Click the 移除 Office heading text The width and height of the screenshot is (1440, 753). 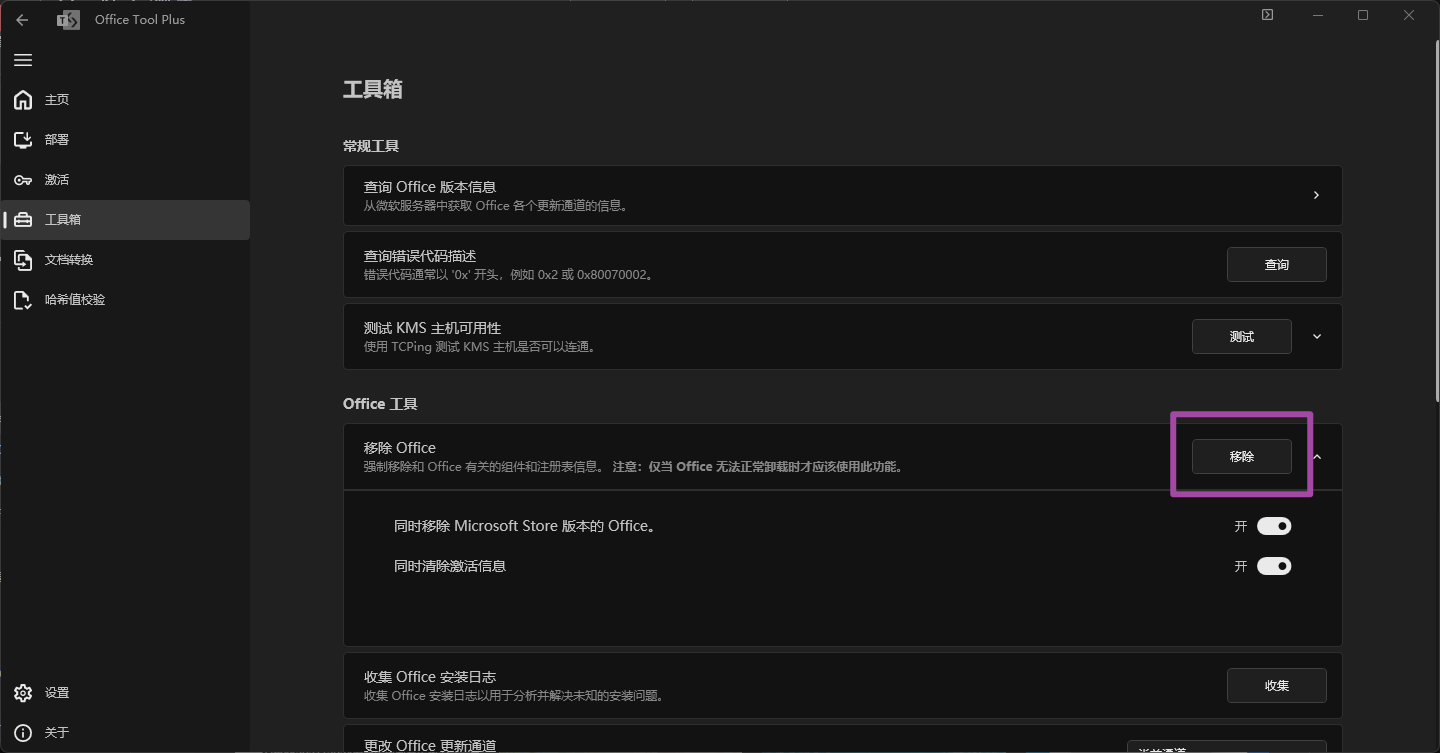click(400, 448)
